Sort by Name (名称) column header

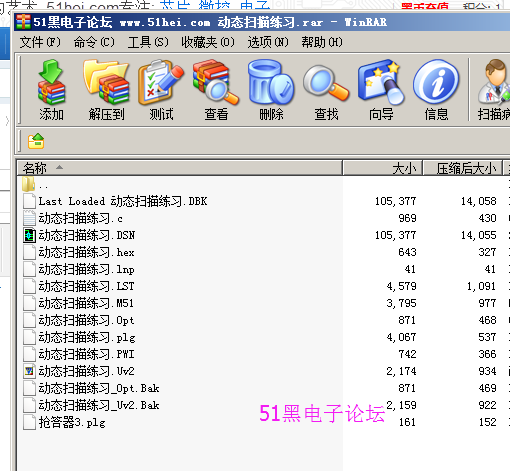coord(180,168)
